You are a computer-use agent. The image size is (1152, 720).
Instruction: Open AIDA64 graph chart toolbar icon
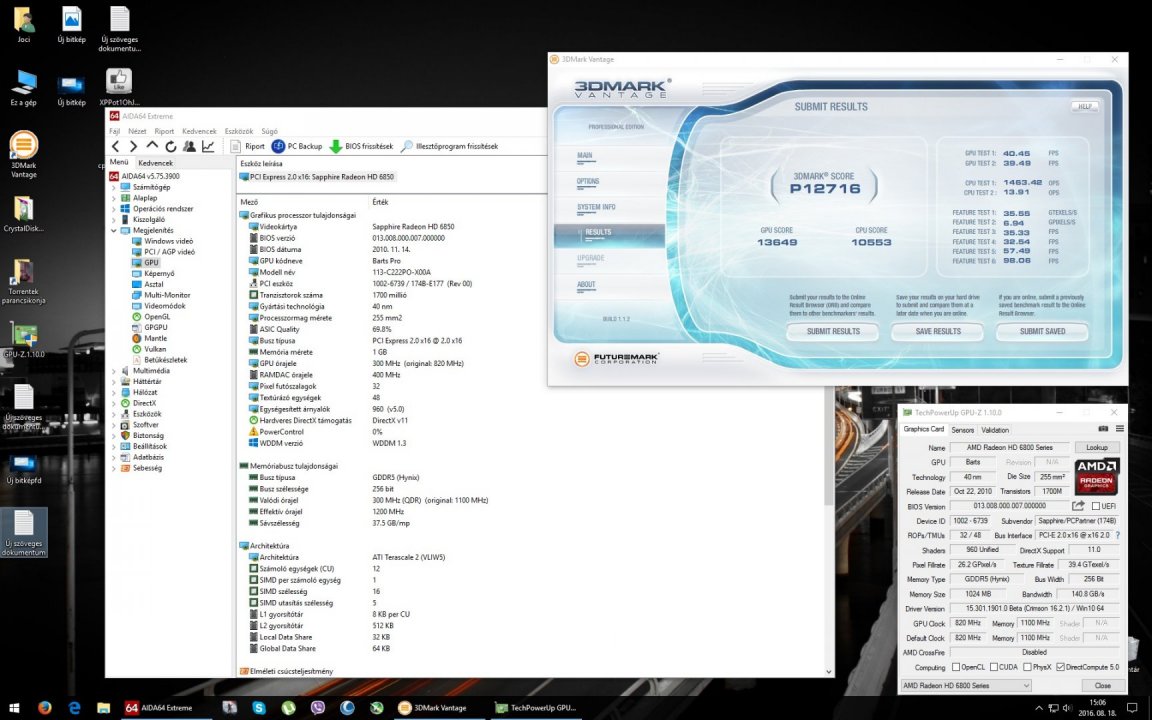click(x=208, y=146)
